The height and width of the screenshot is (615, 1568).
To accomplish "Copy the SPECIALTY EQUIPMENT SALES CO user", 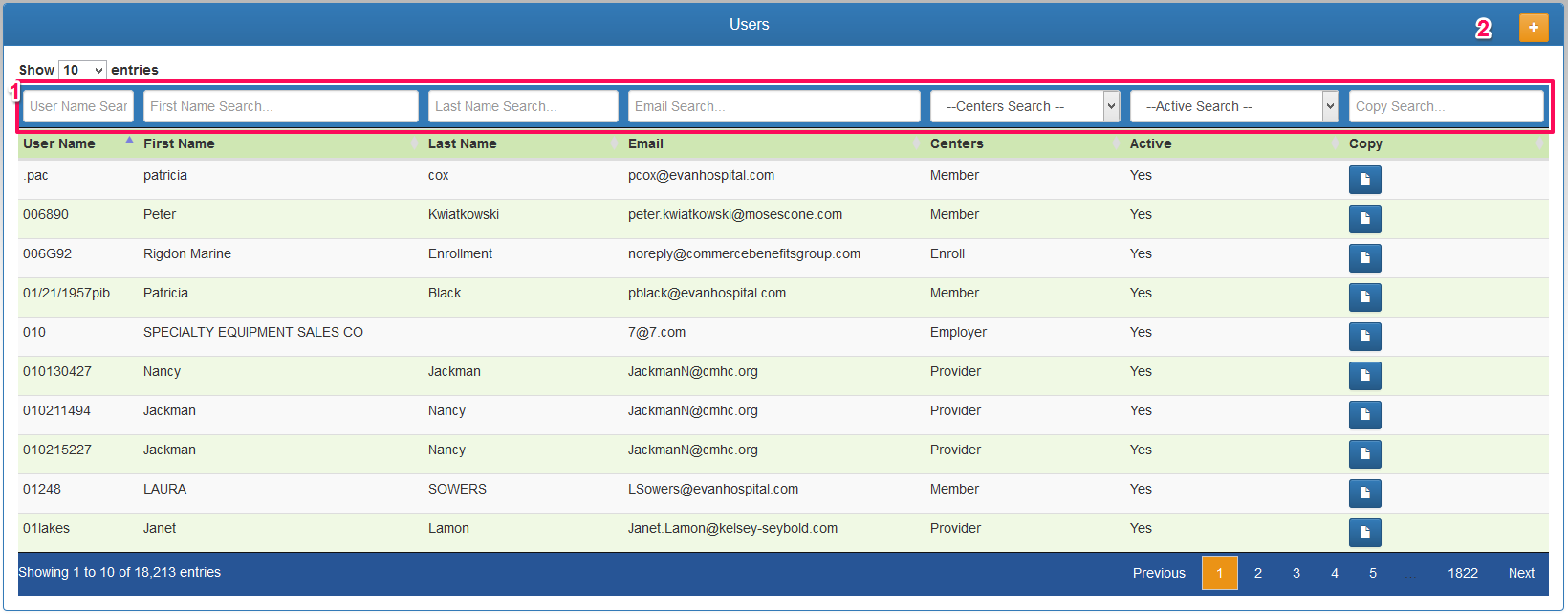I will (1364, 337).
